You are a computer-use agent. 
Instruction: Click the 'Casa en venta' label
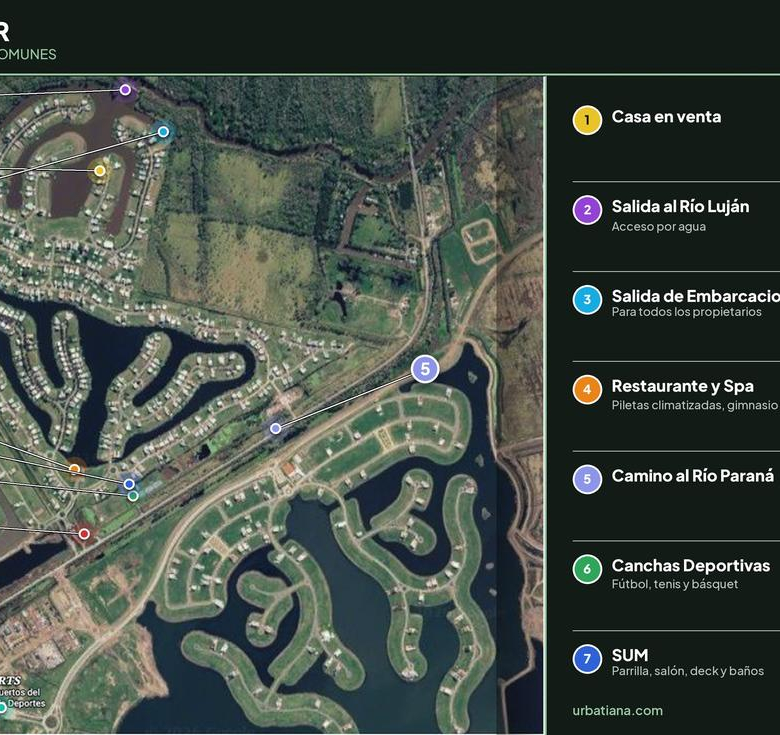[666, 117]
